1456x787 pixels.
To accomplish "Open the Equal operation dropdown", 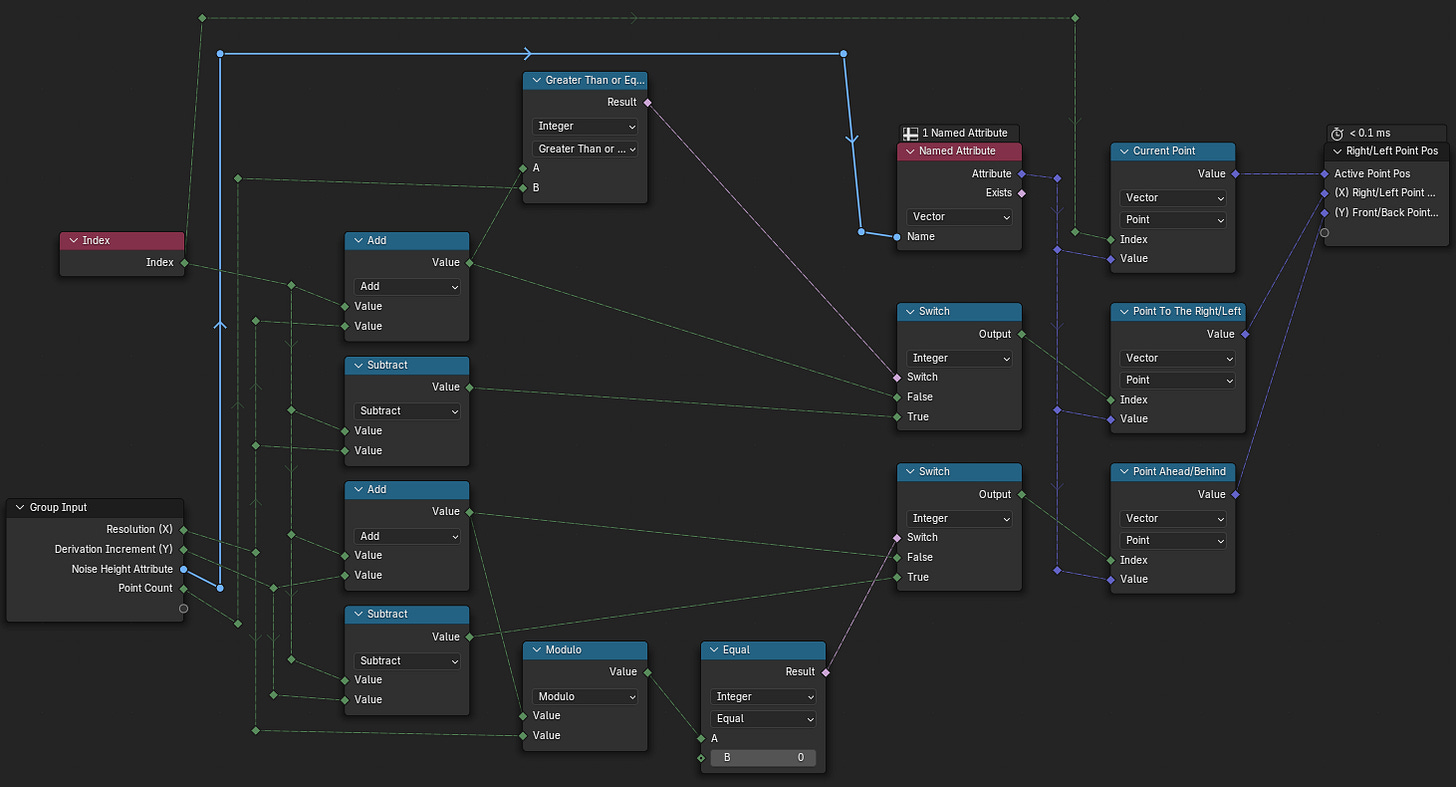I will [x=764, y=719].
